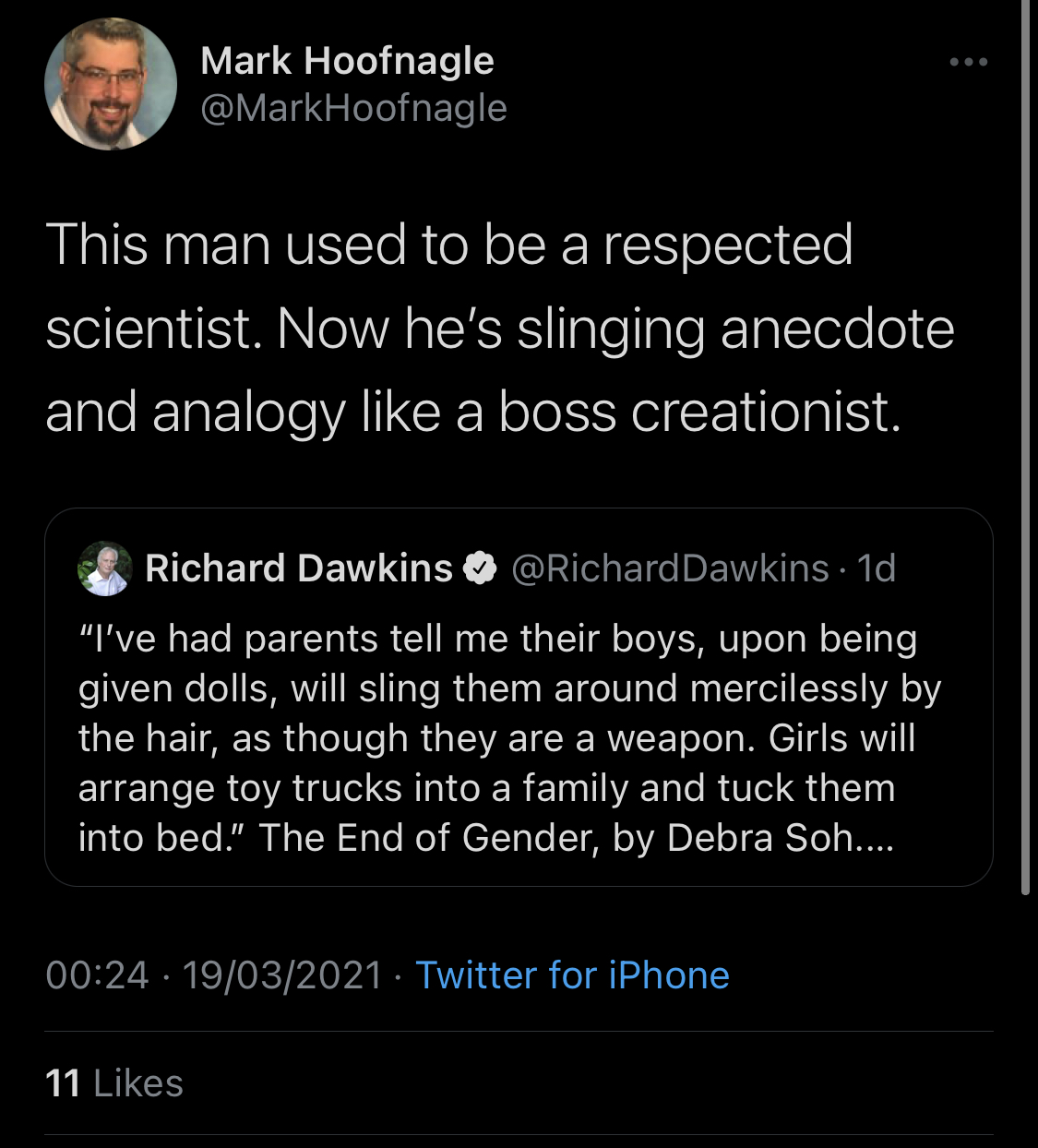Open the three-dot more options menu
Screen dimensions: 1038x1148
click(x=969, y=62)
